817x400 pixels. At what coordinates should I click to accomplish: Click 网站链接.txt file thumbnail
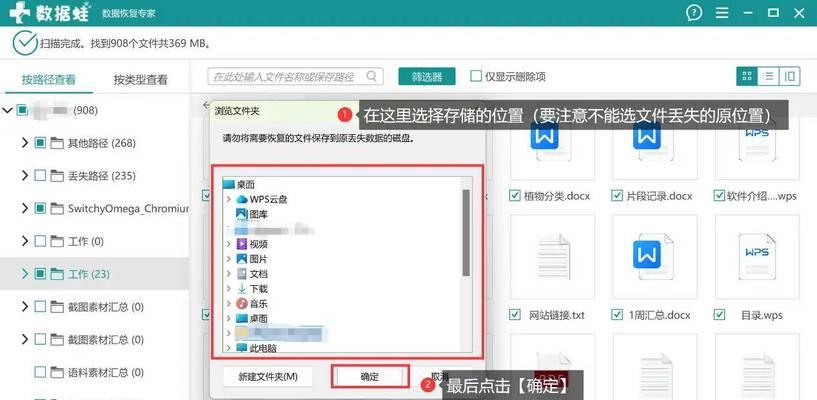(x=552, y=256)
